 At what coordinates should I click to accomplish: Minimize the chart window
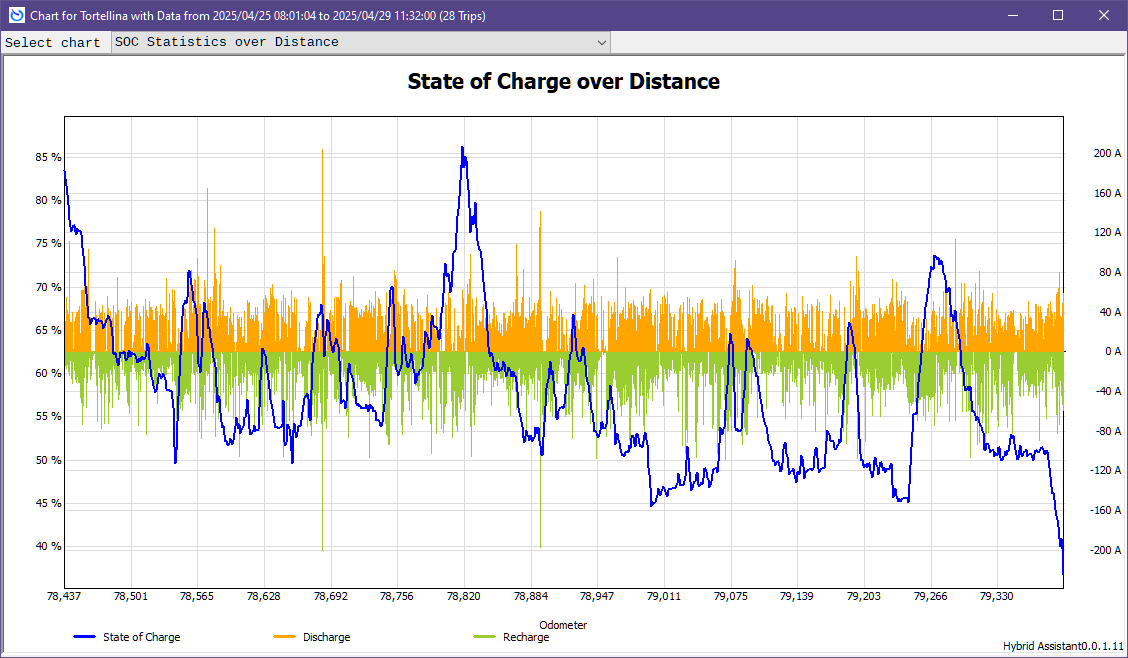pyautogui.click(x=1012, y=15)
